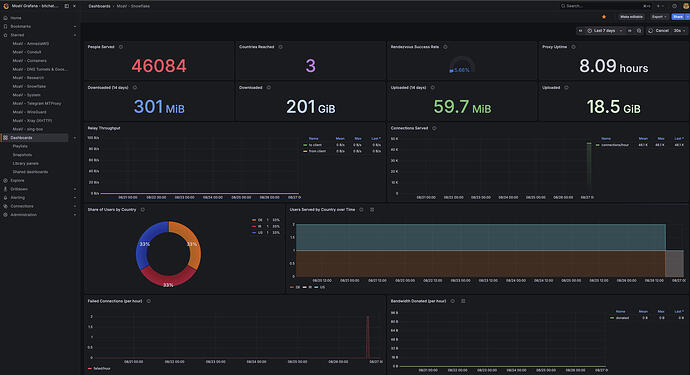Collapse the Dashboards section in sidebar

pyautogui.click(x=75, y=138)
